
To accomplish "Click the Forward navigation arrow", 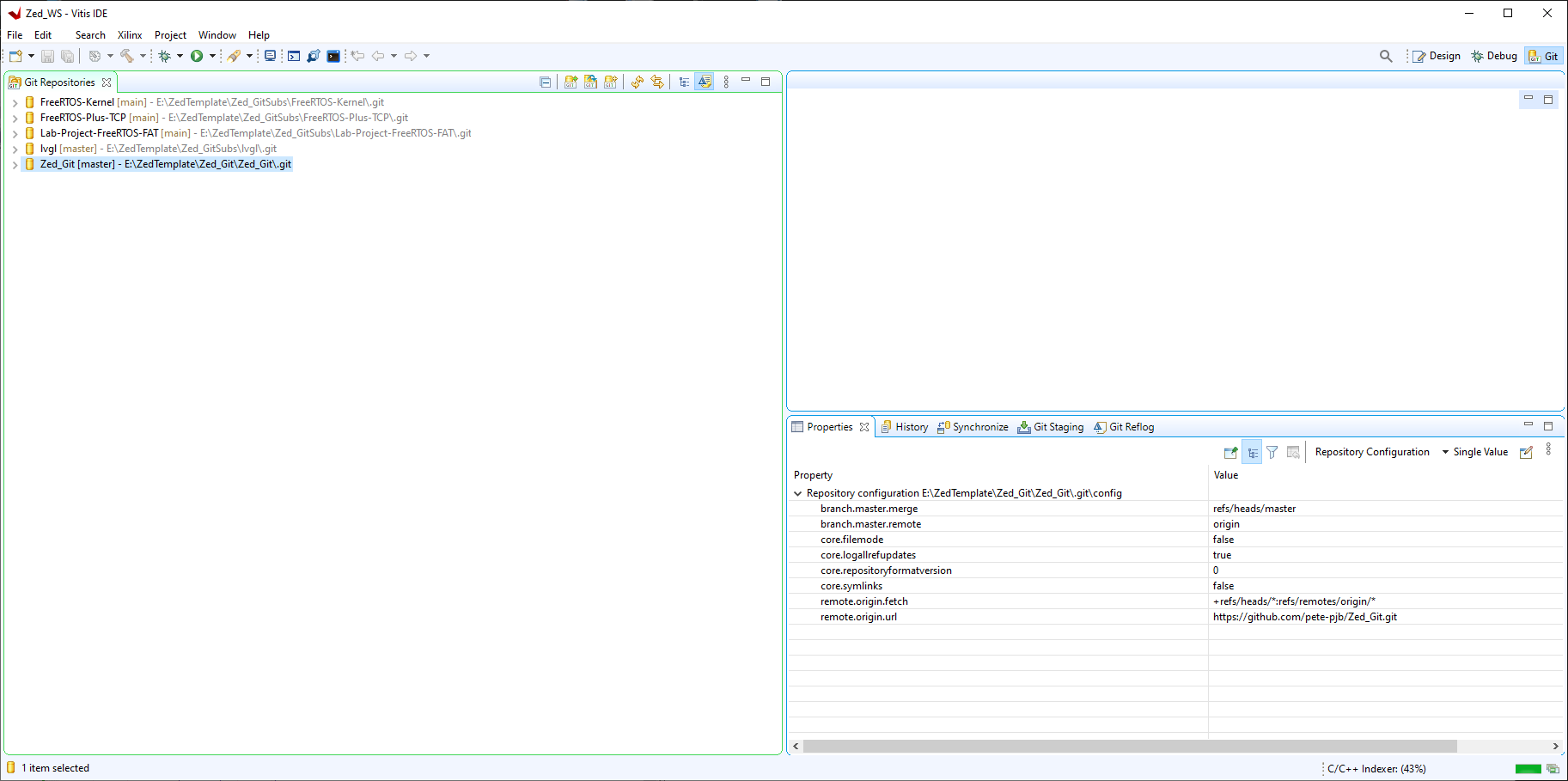I will [x=411, y=56].
